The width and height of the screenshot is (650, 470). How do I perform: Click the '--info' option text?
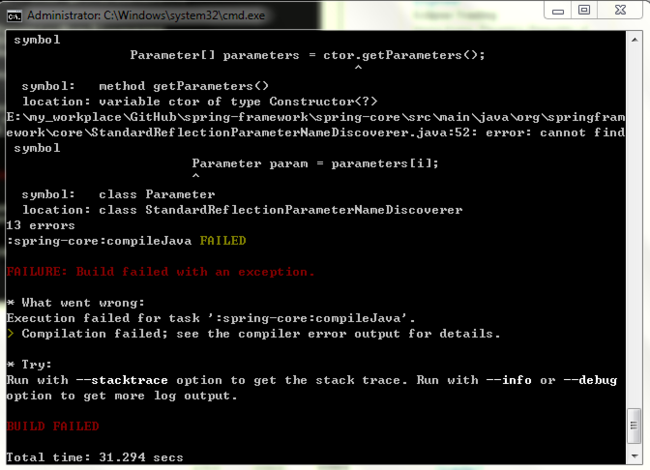[508, 380]
